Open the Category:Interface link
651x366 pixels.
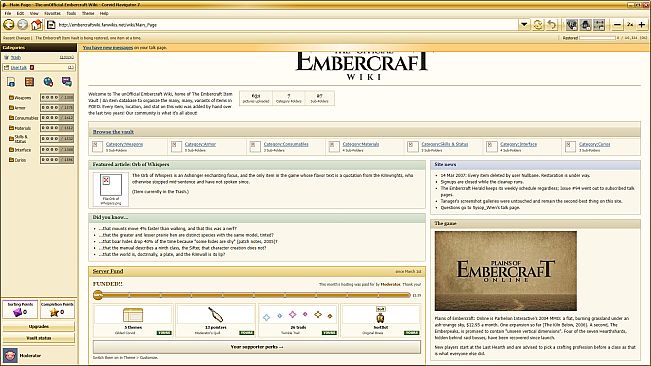tap(519, 144)
